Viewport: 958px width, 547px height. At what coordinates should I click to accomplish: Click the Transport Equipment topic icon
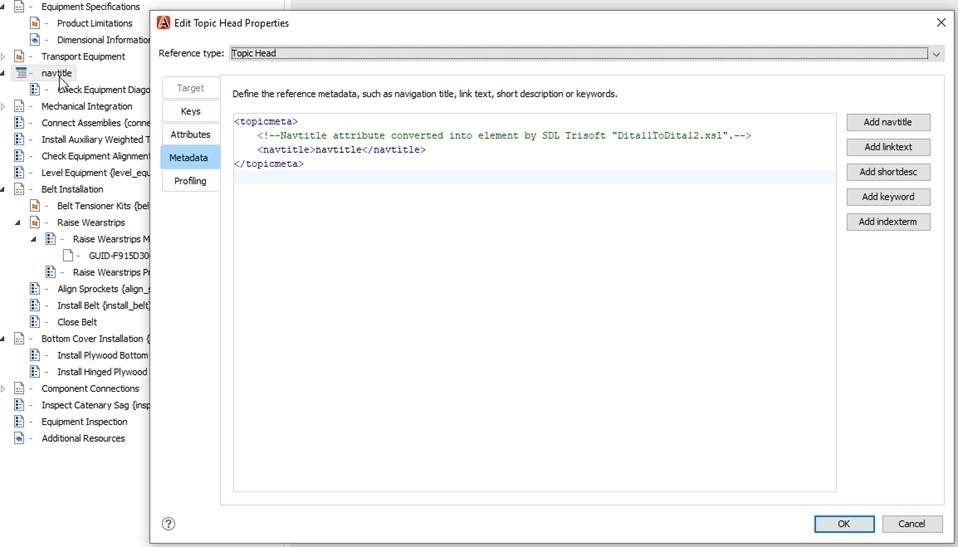click(x=19, y=56)
